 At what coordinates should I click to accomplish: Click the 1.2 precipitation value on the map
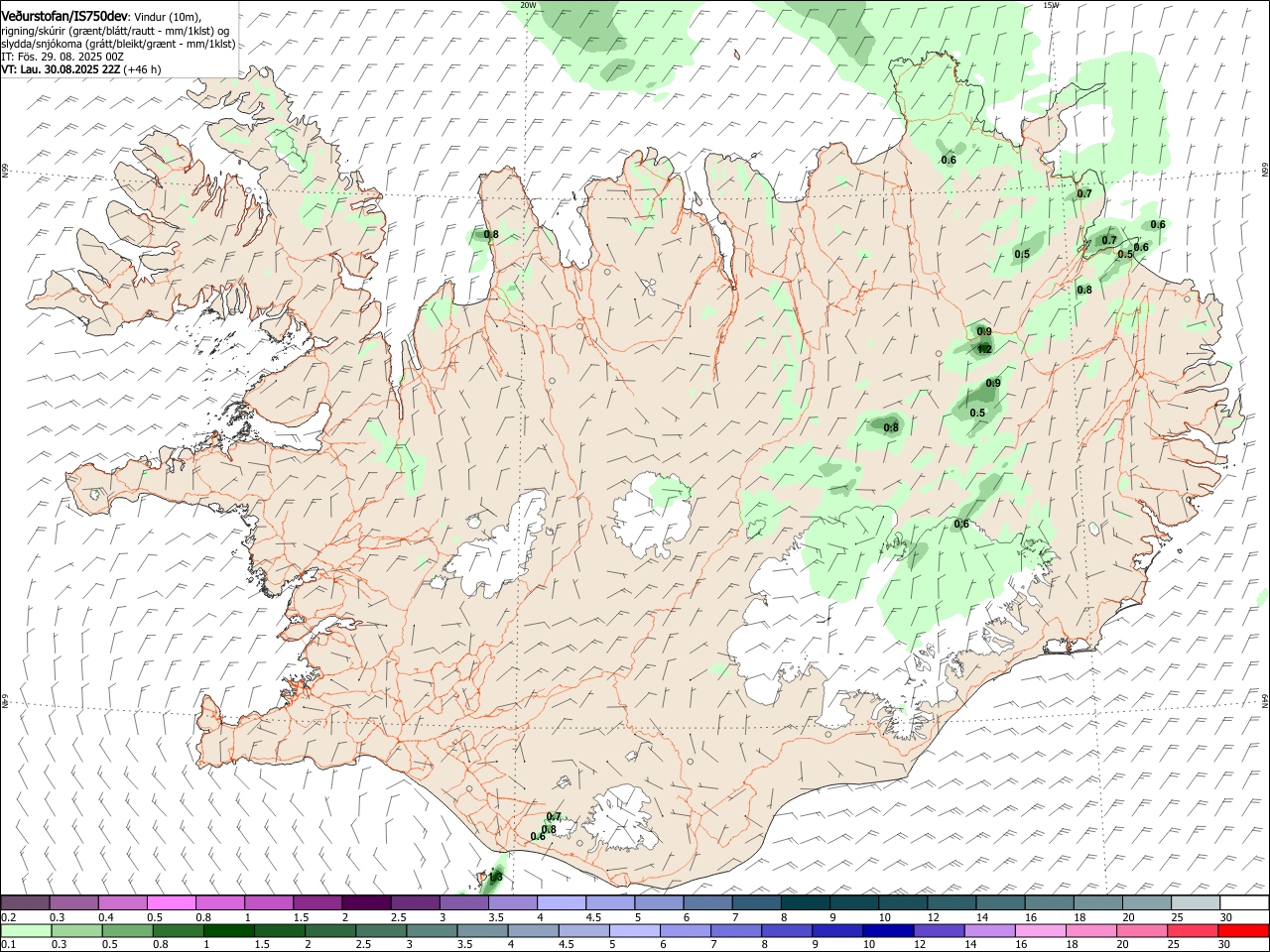pos(984,349)
